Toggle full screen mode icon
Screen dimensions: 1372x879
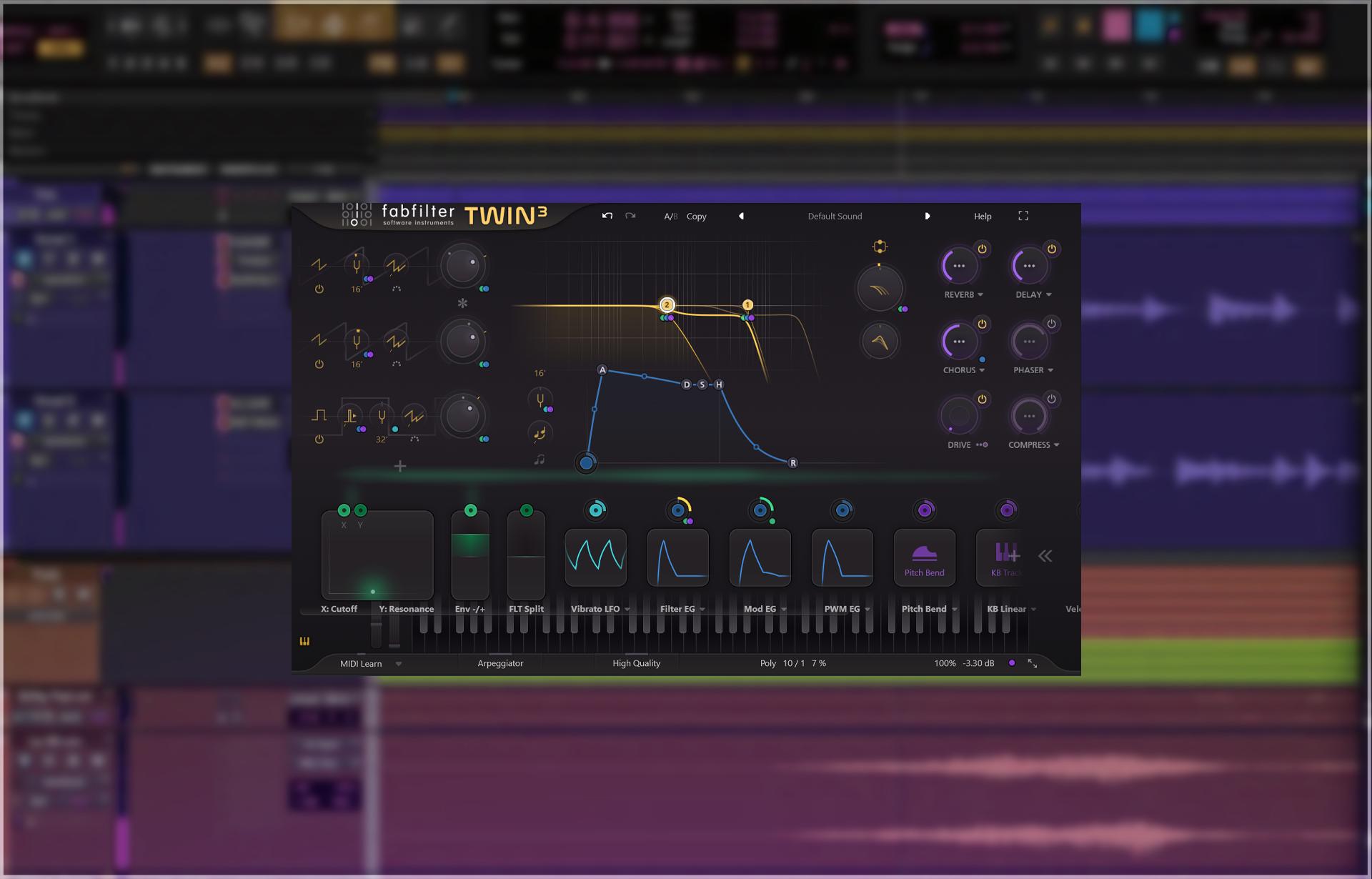click(x=1023, y=216)
